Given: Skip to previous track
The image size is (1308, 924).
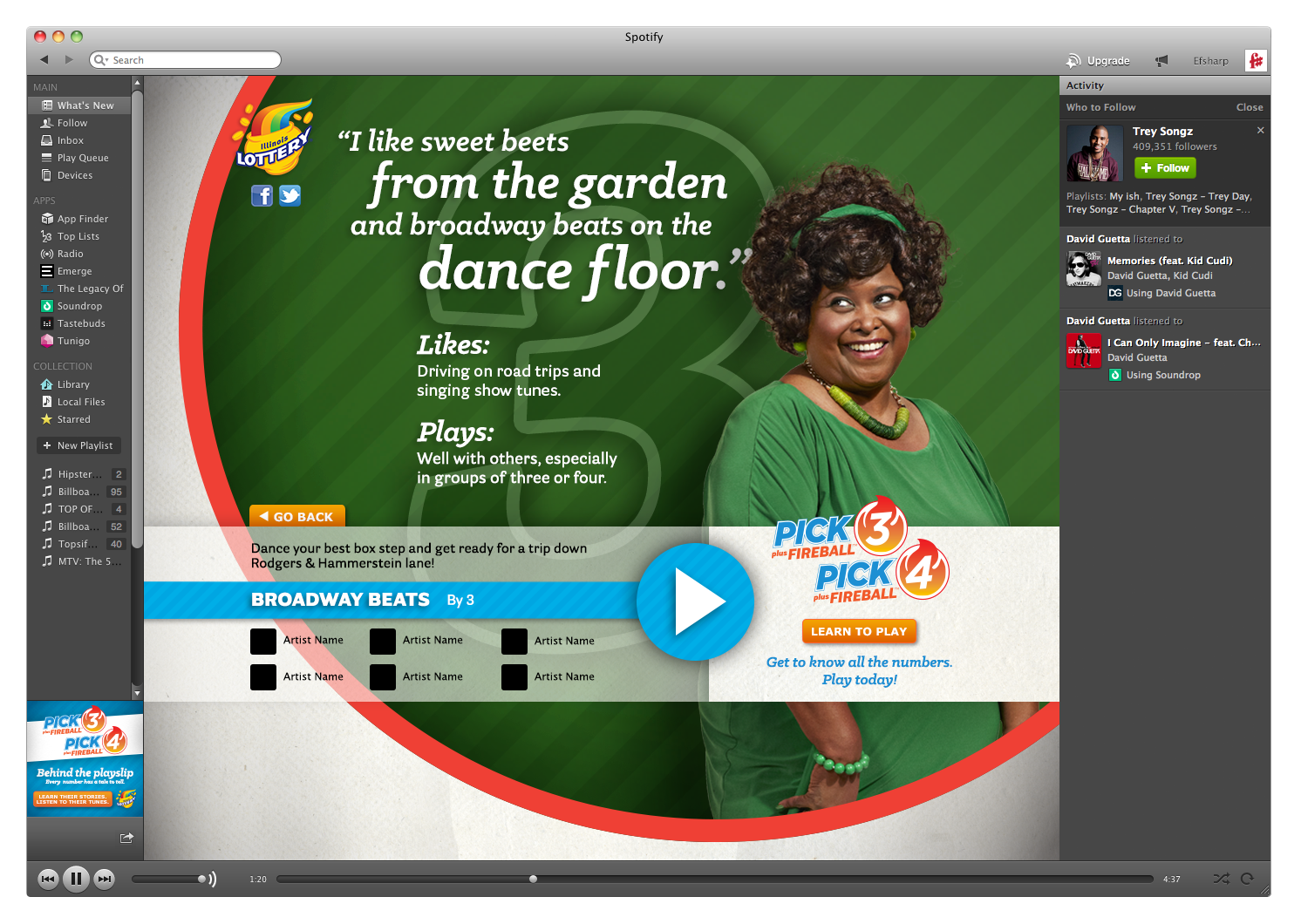Looking at the screenshot, I should pyautogui.click(x=48, y=879).
